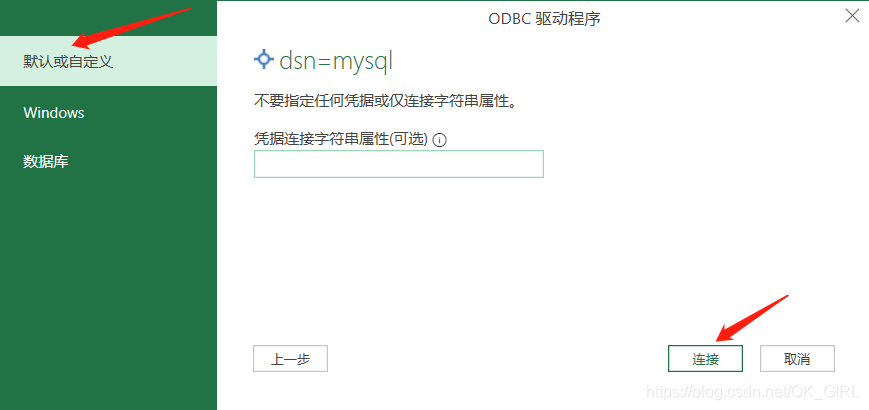Click the info icon after 凭据连接字符串属性(可选)
The image size is (869, 410).
pos(439,140)
